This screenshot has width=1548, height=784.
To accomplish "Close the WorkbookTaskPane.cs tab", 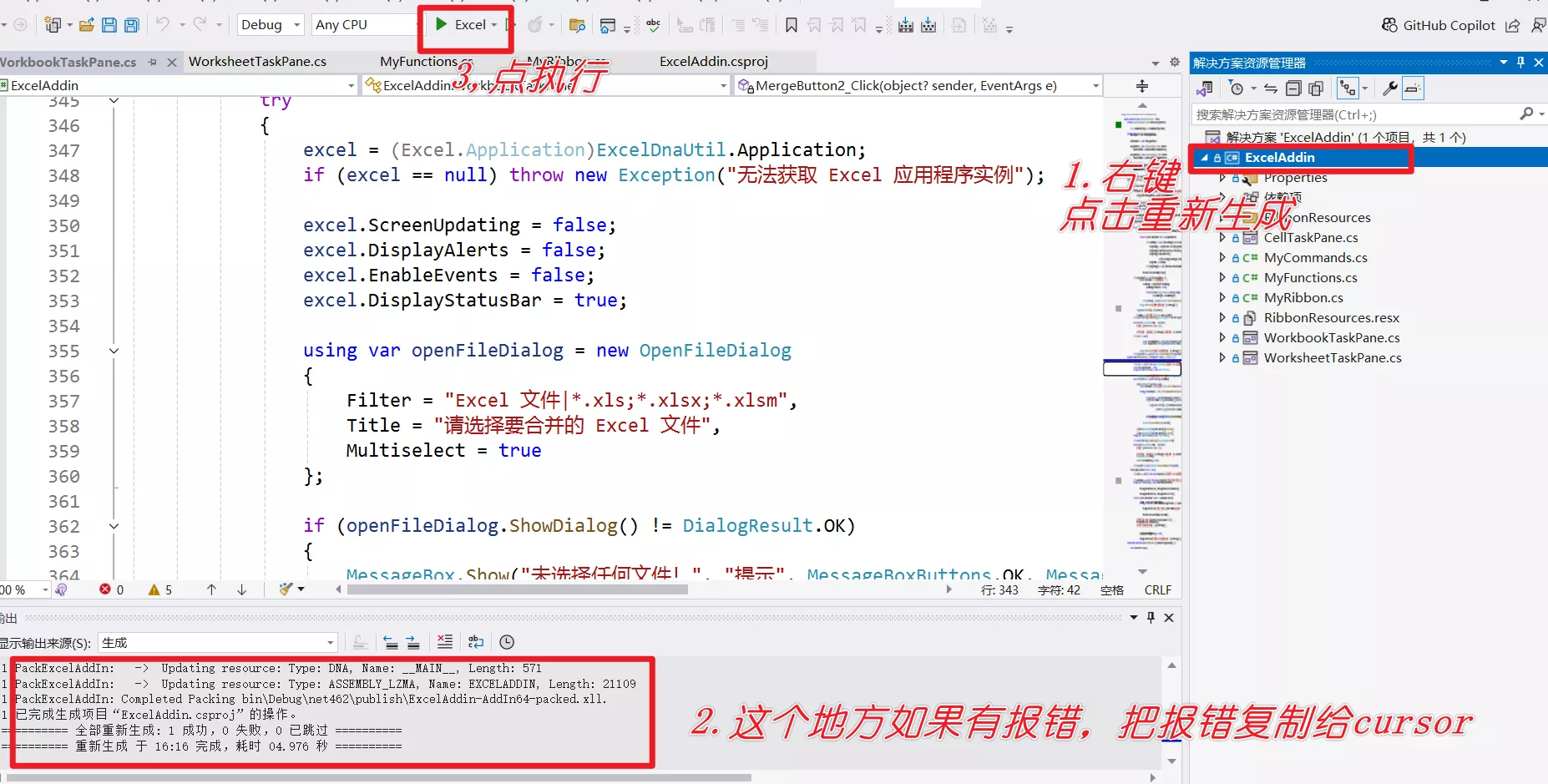I will click(172, 62).
